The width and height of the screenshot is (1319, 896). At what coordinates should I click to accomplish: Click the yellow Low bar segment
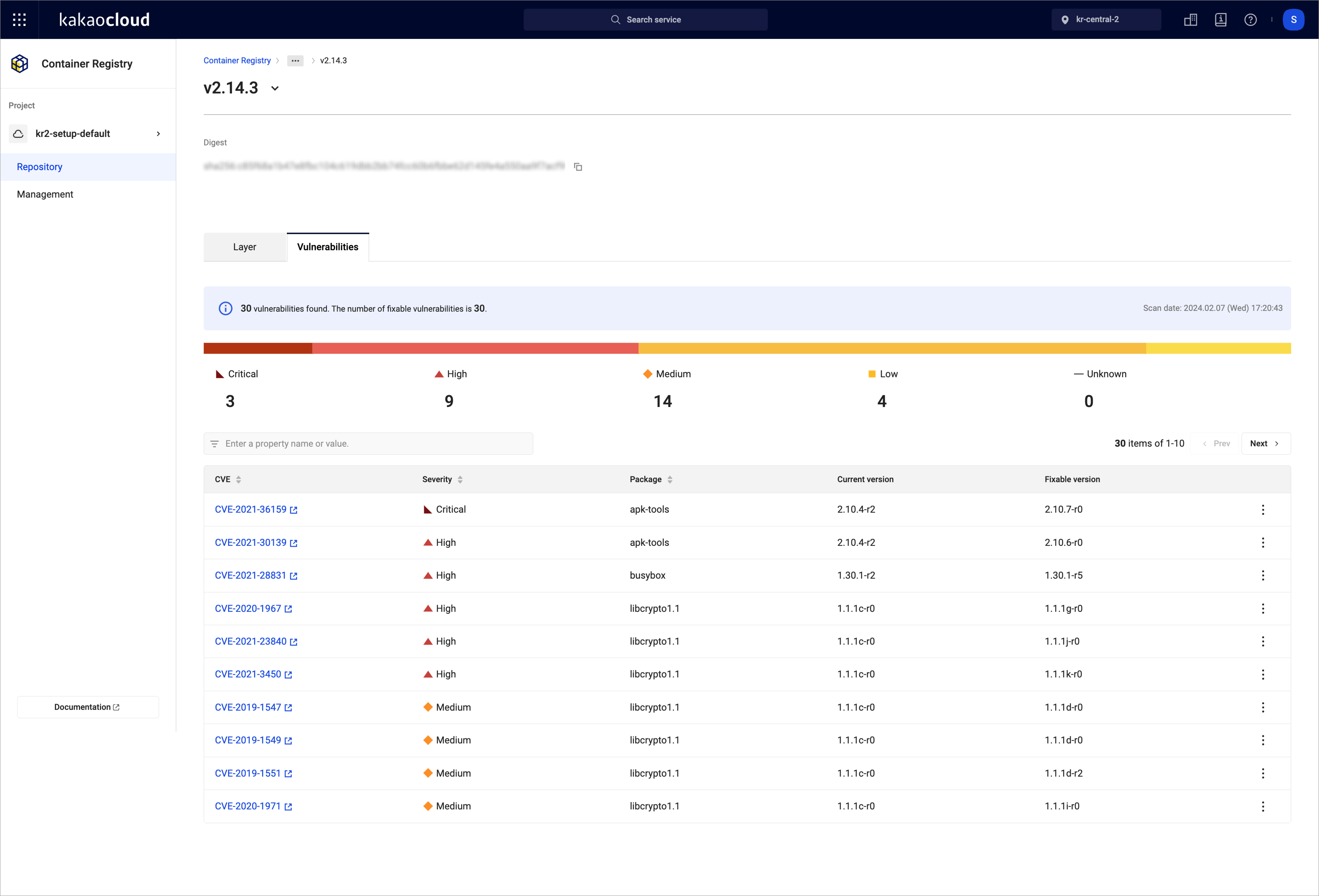click(x=1218, y=348)
